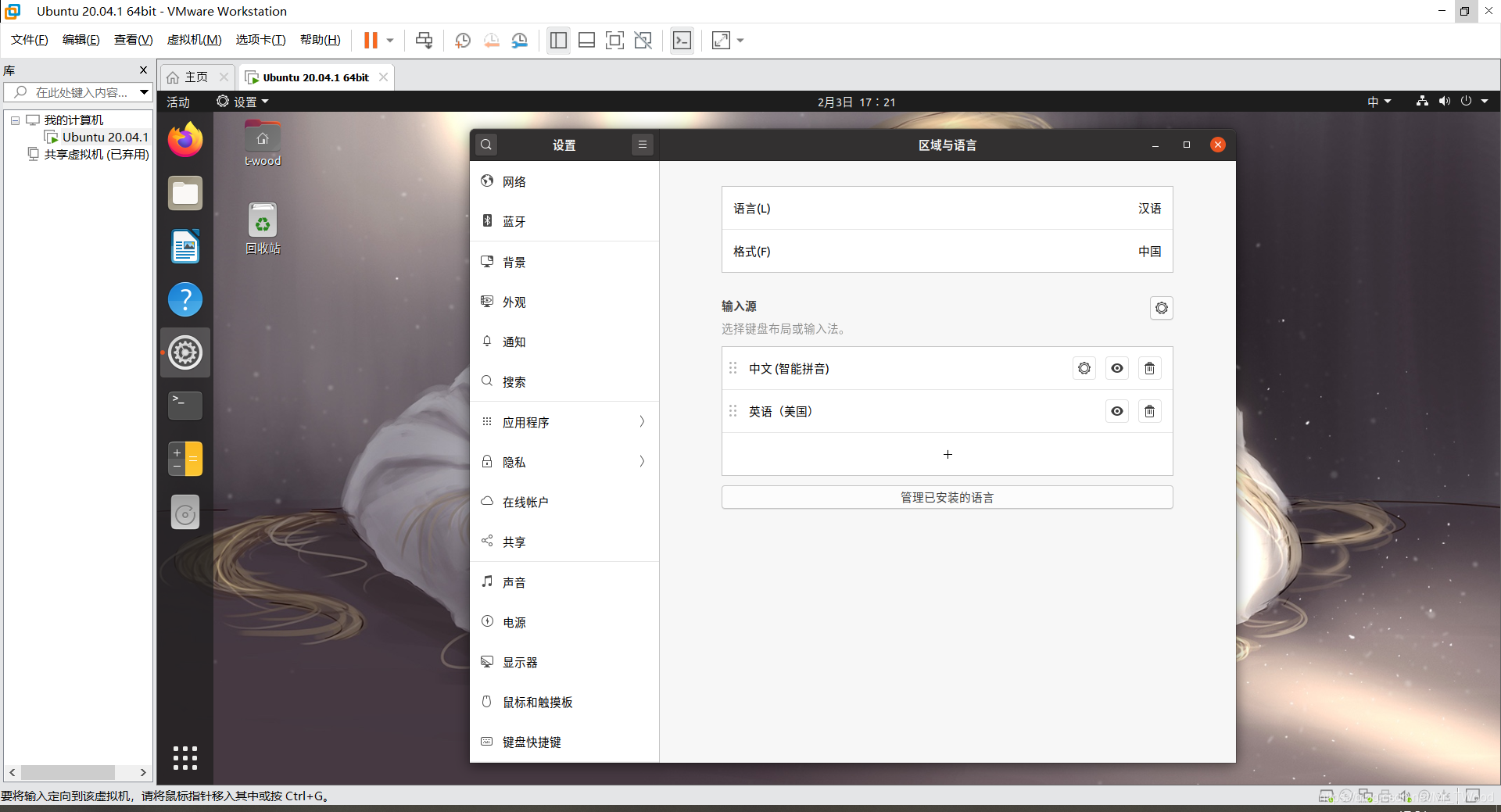Open 电源 settings panel

pos(564,622)
